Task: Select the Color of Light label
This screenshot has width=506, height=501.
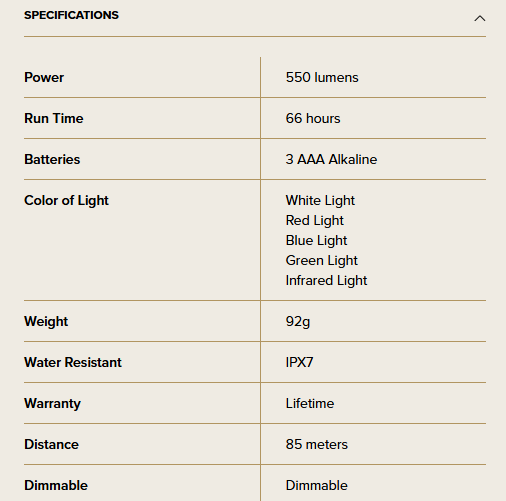Action: tap(66, 201)
